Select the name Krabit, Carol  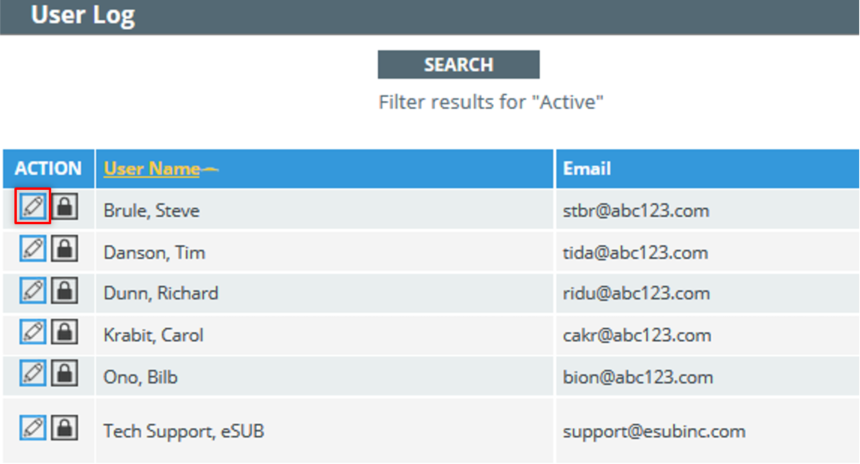coord(154,335)
